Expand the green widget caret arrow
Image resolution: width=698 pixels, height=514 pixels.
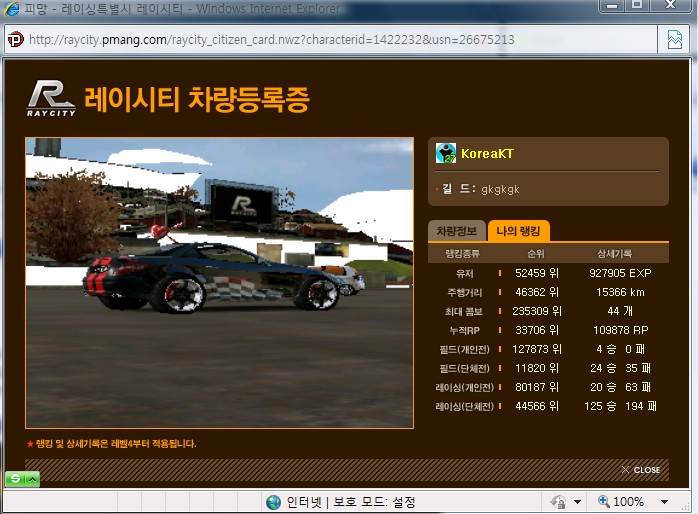tap(33, 479)
